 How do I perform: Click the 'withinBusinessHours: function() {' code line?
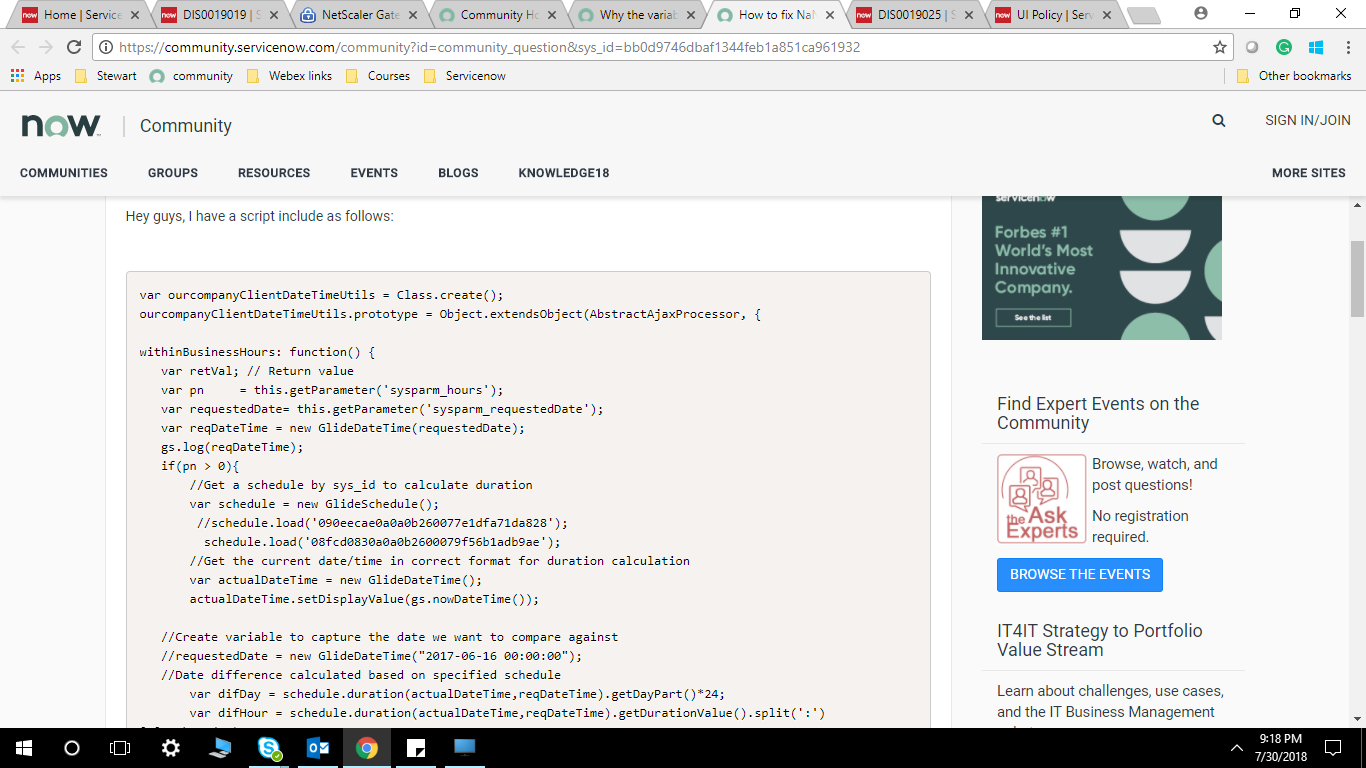click(257, 352)
